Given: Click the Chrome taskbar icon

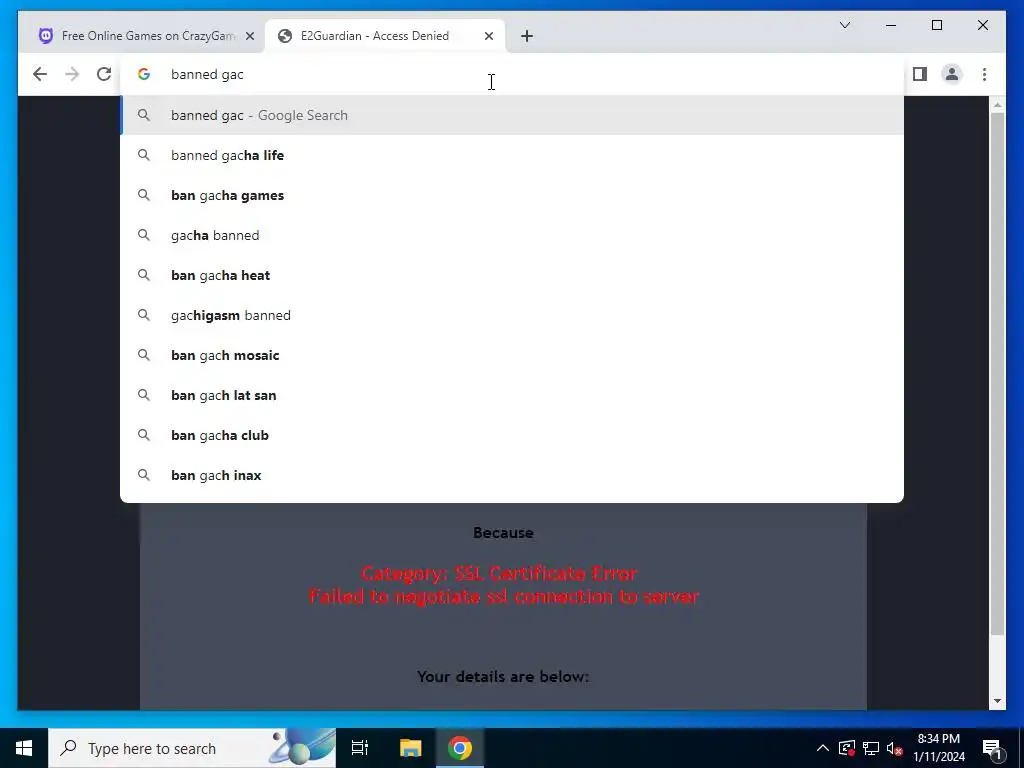Looking at the screenshot, I should click(x=460, y=748).
